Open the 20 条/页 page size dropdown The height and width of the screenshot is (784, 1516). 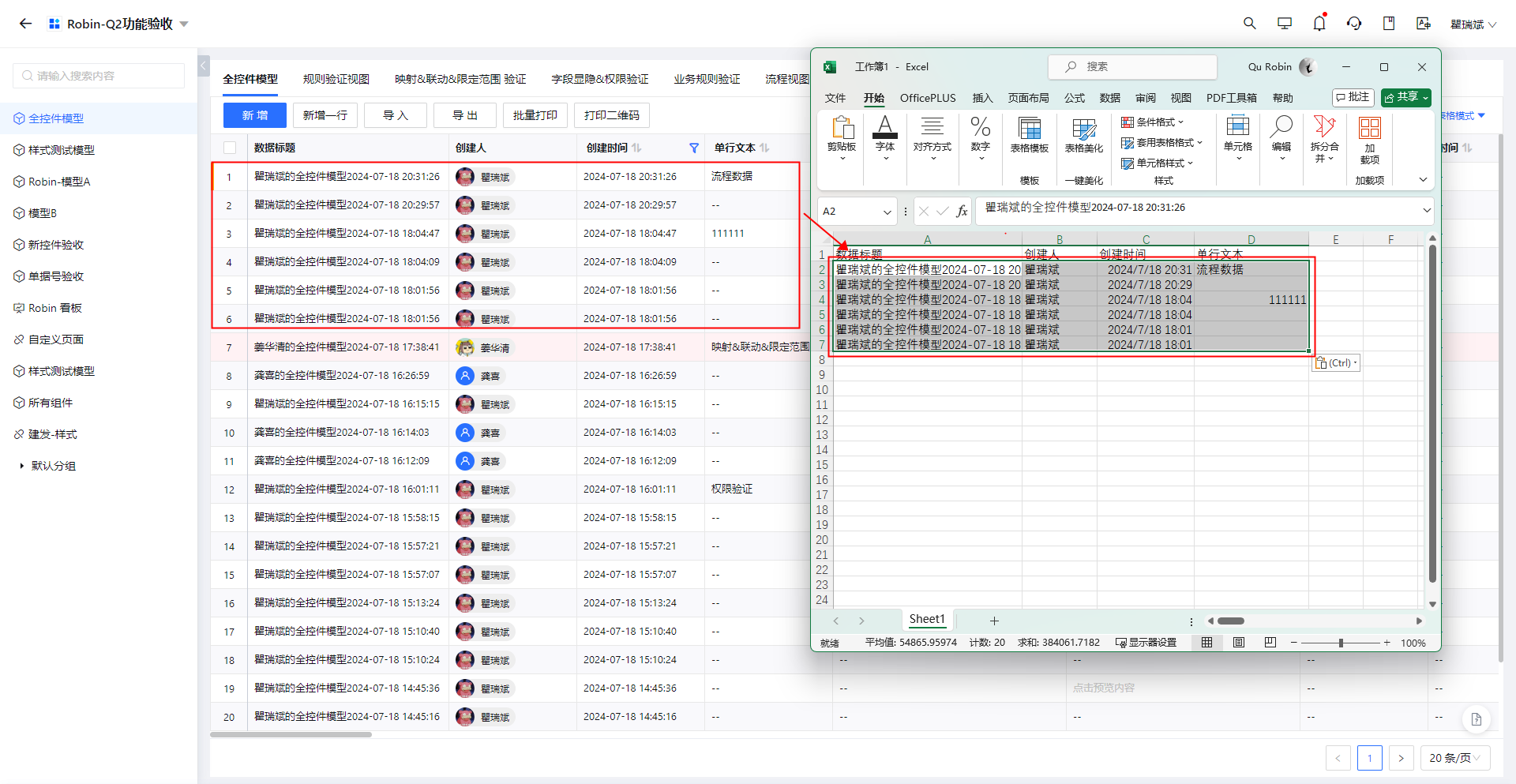(1455, 758)
